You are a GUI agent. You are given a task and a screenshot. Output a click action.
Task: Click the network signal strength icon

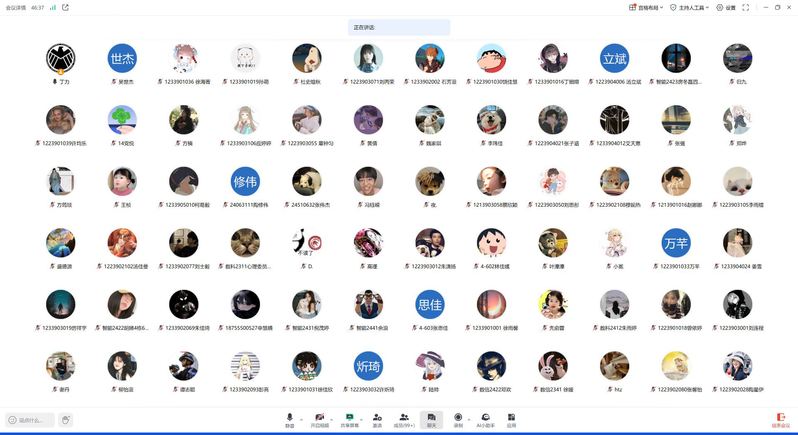tap(53, 7)
